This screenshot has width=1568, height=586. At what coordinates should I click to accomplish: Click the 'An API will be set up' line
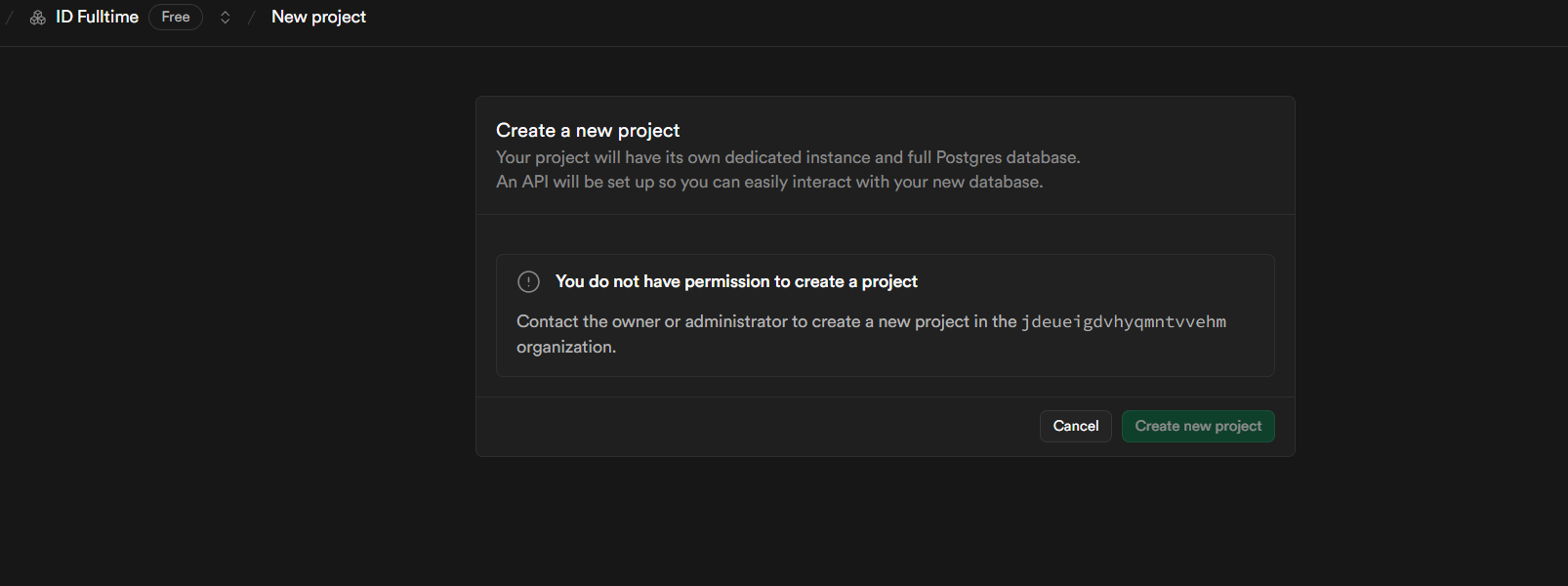click(x=768, y=183)
